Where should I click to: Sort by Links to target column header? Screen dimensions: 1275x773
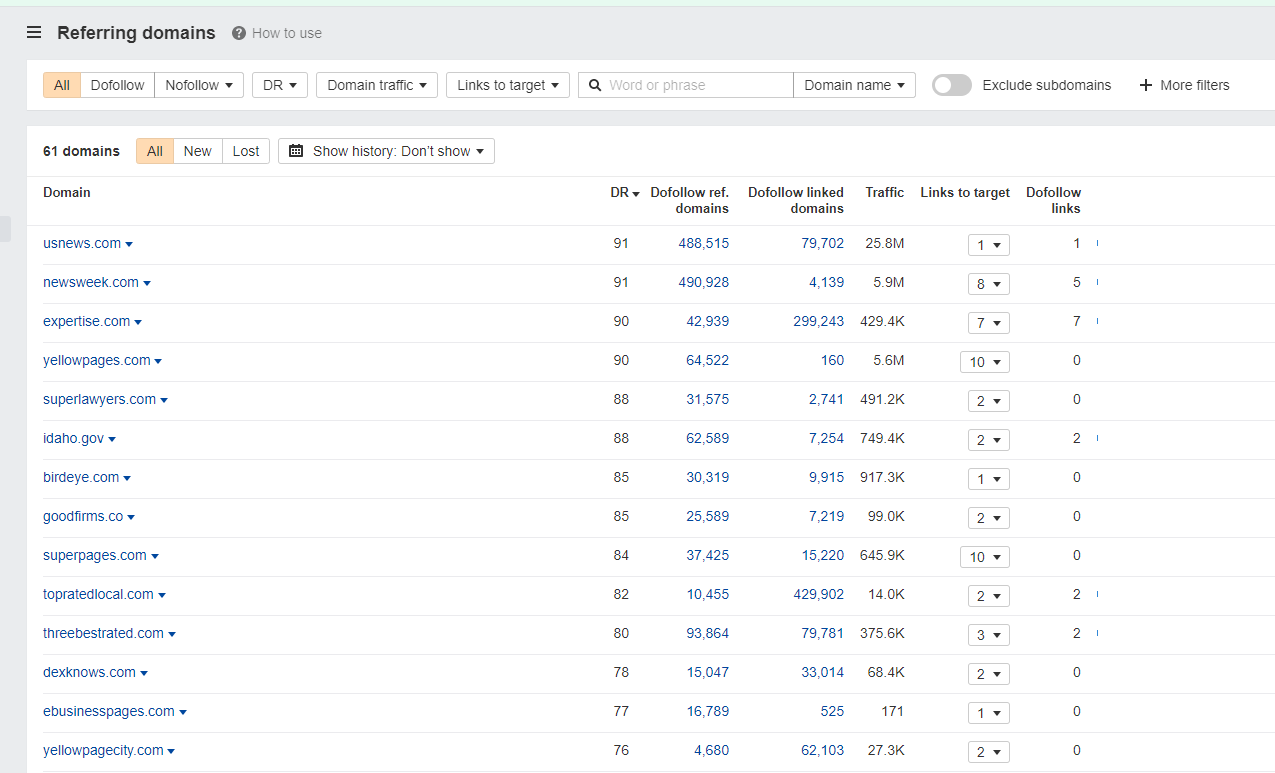[965, 192]
